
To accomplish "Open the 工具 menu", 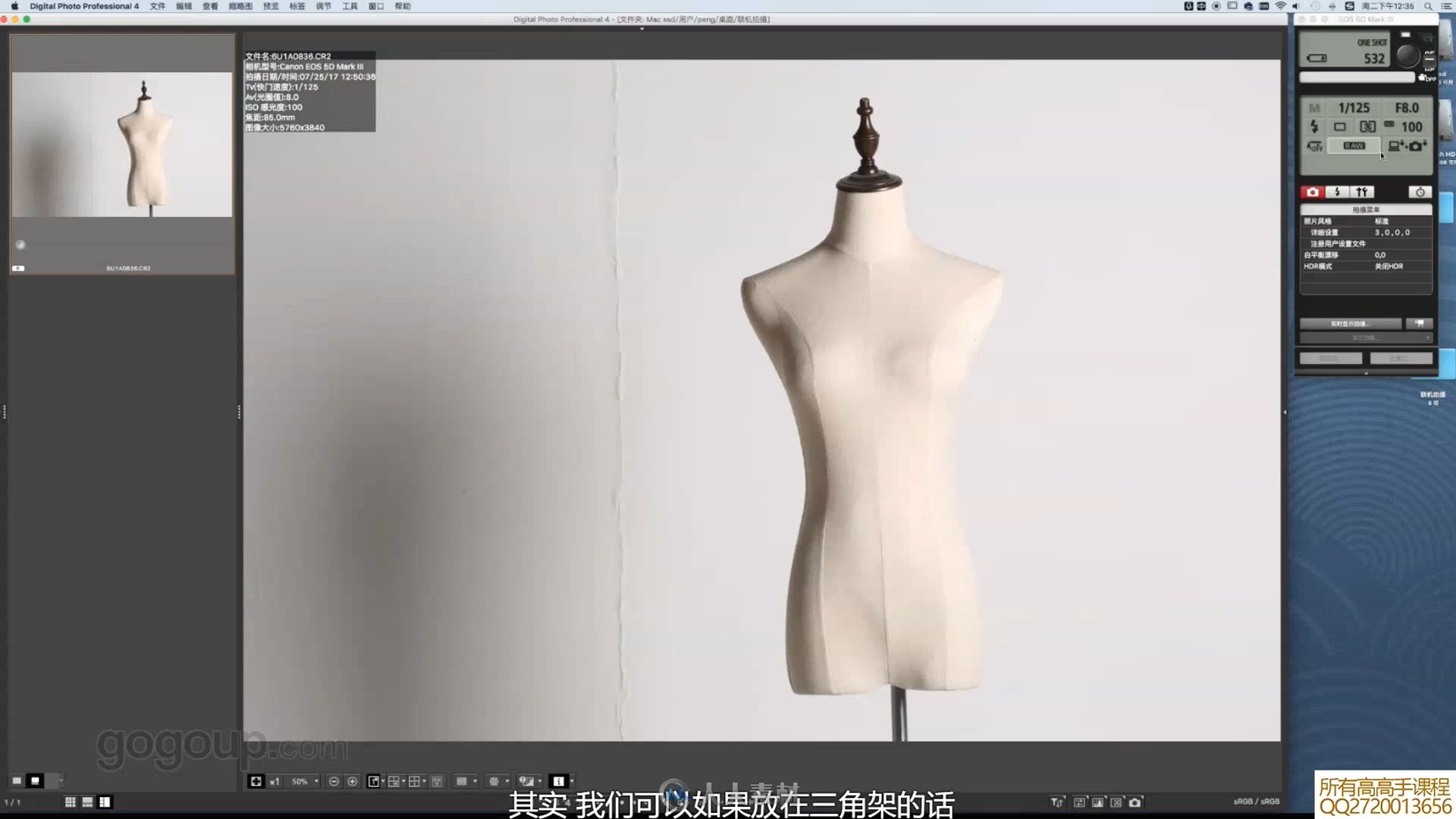I will (350, 6).
